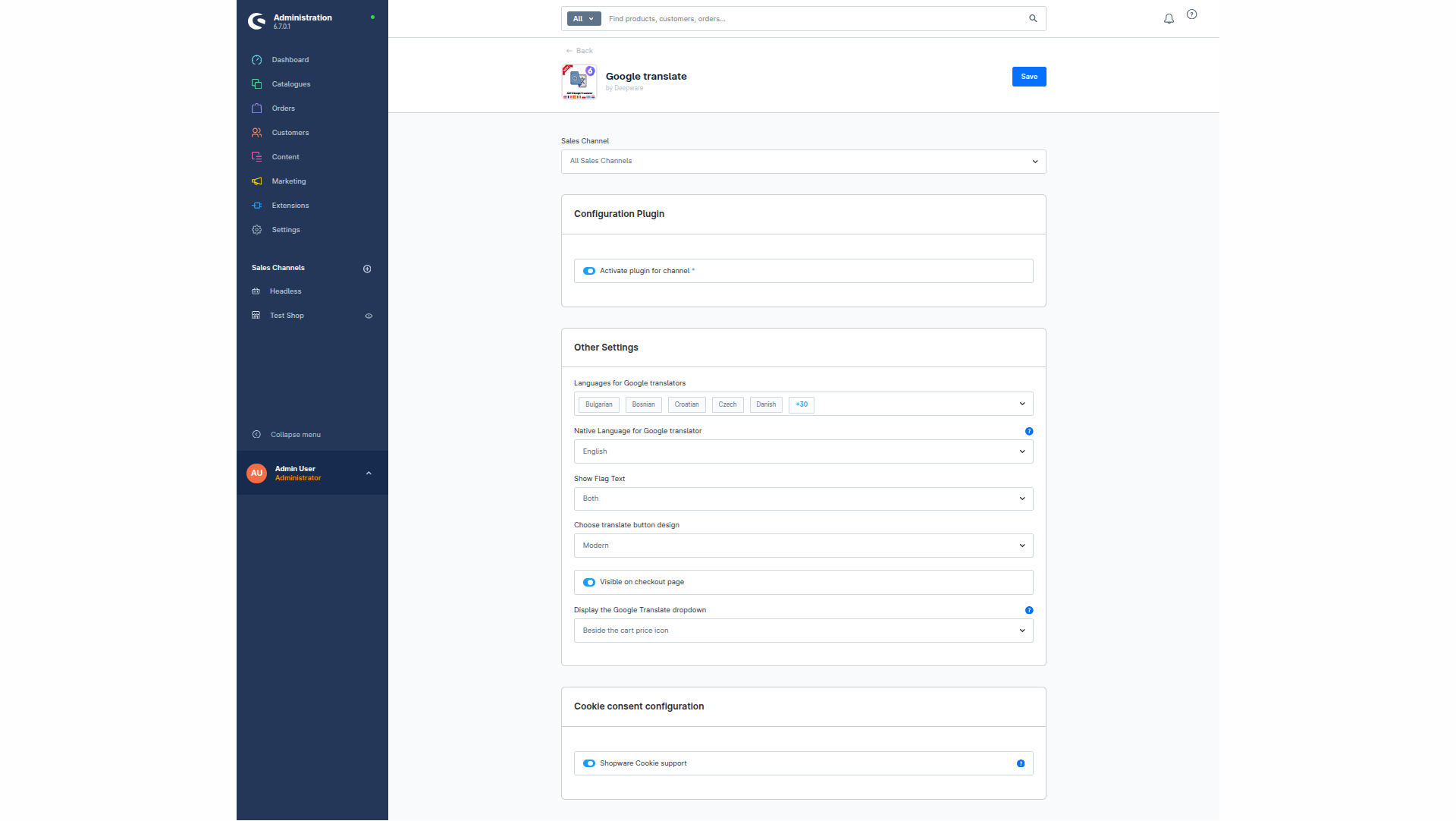The width and height of the screenshot is (1456, 821).
Task: Open Show Flag Text dropdown
Action: (803, 499)
